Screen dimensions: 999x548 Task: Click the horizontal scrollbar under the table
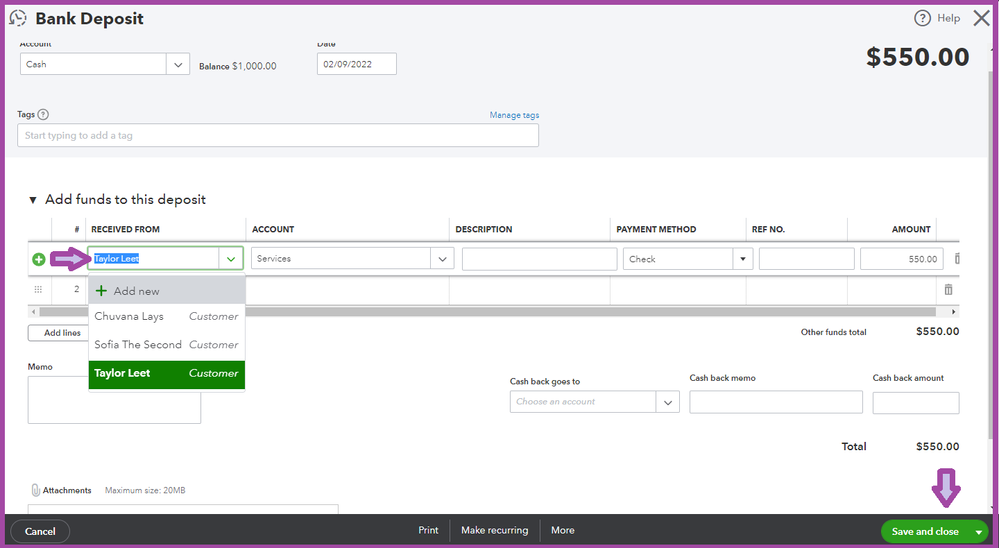click(x=487, y=312)
